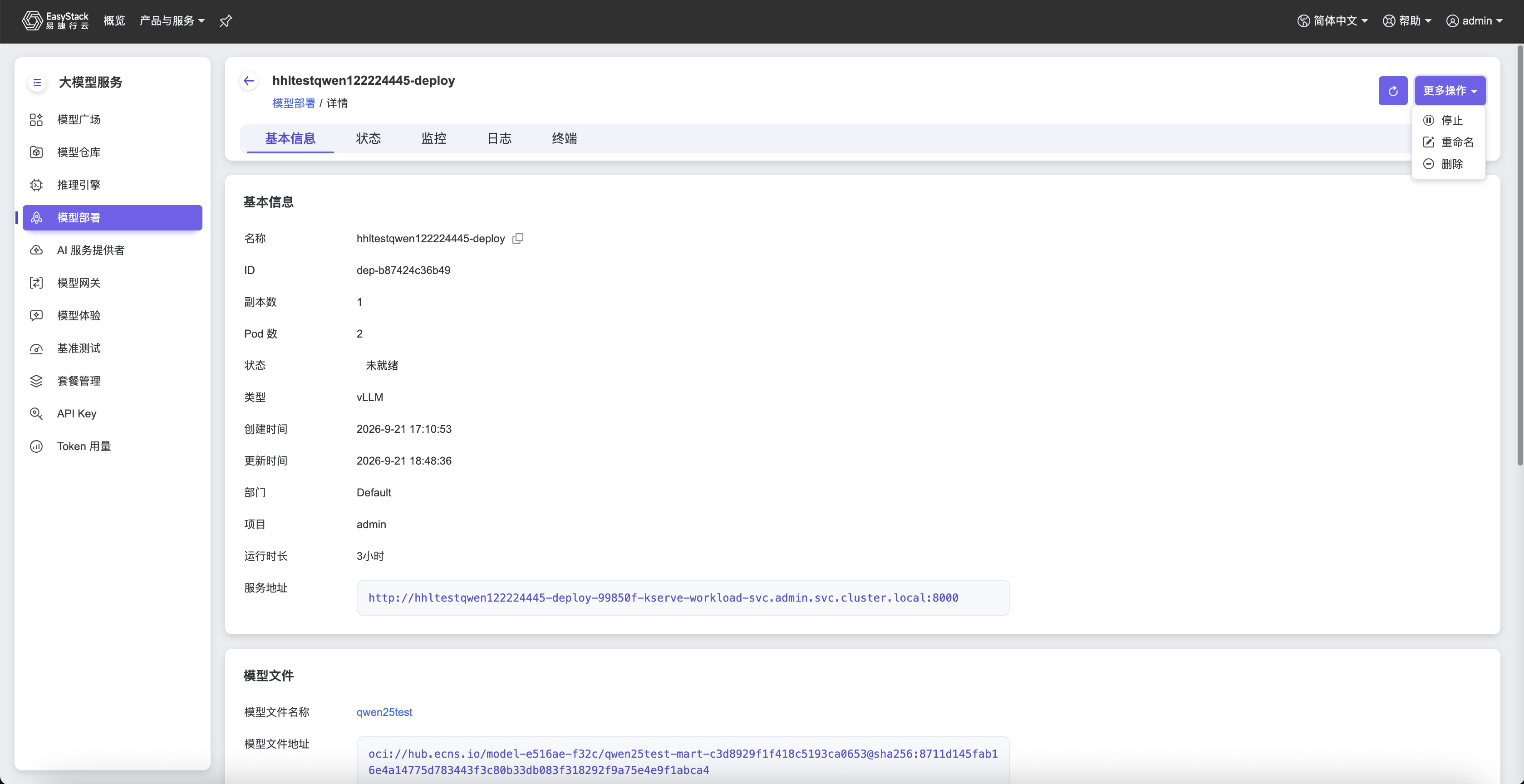Click the 模型广场 sidebar icon
Screen dimensions: 1524x784
click(x=36, y=120)
